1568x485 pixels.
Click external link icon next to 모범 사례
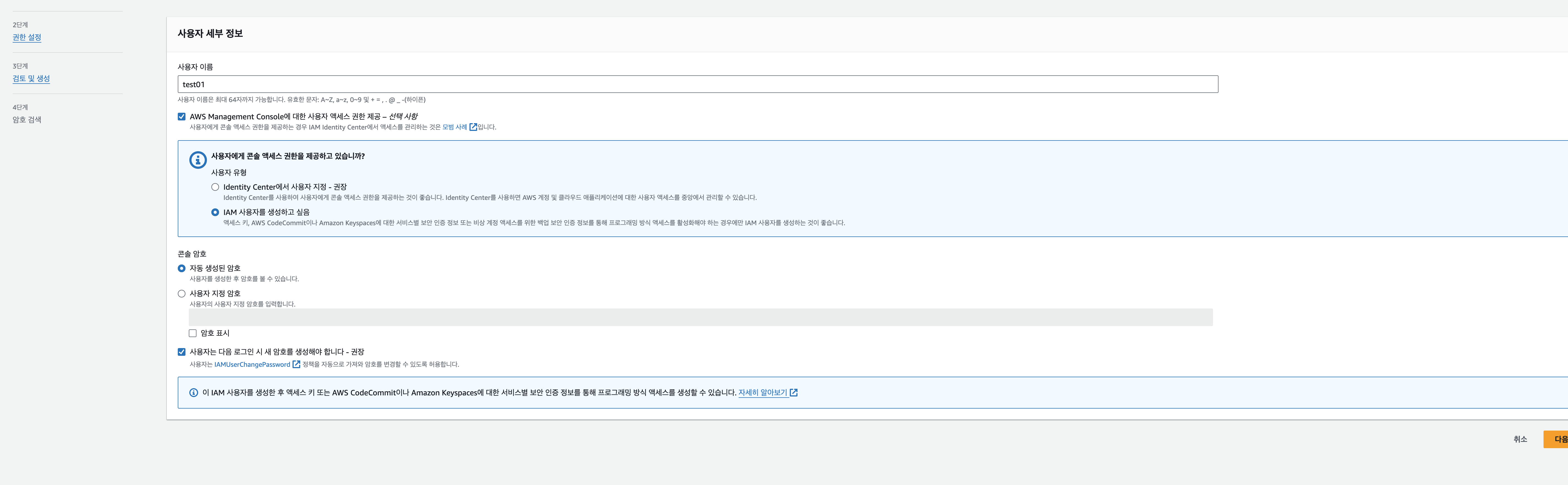click(473, 127)
